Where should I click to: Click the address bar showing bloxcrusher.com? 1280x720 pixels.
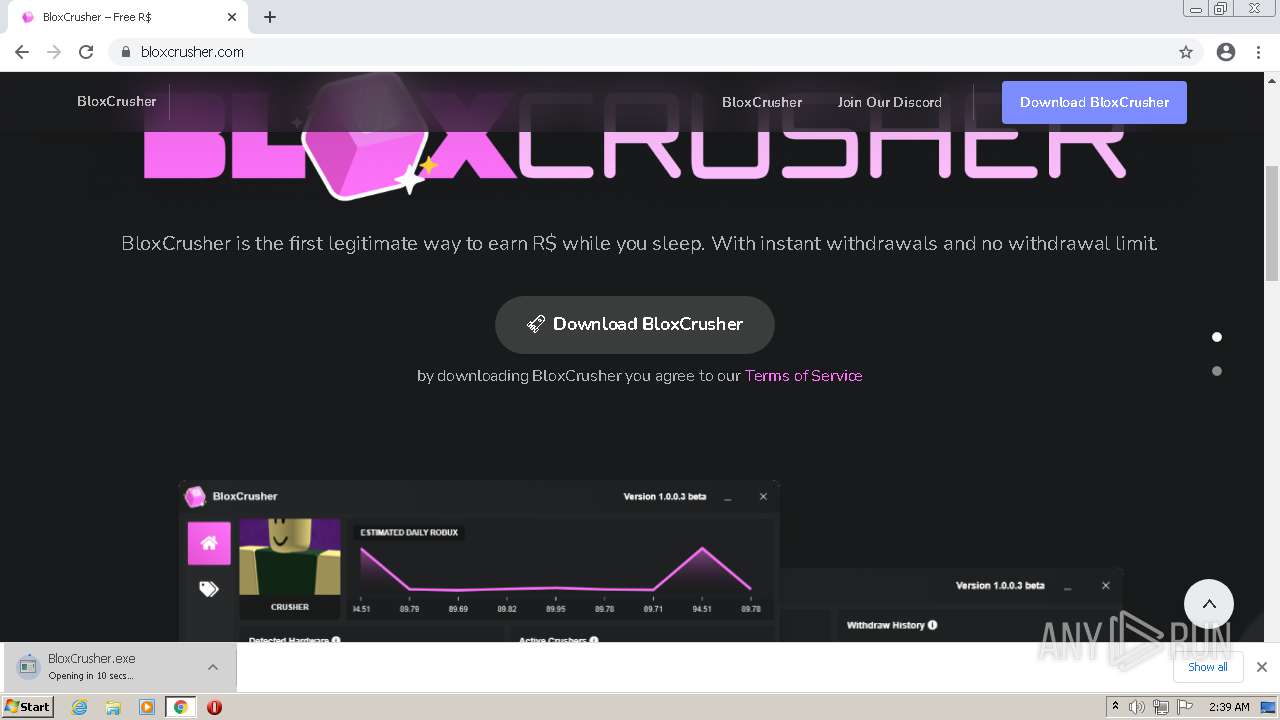point(640,52)
